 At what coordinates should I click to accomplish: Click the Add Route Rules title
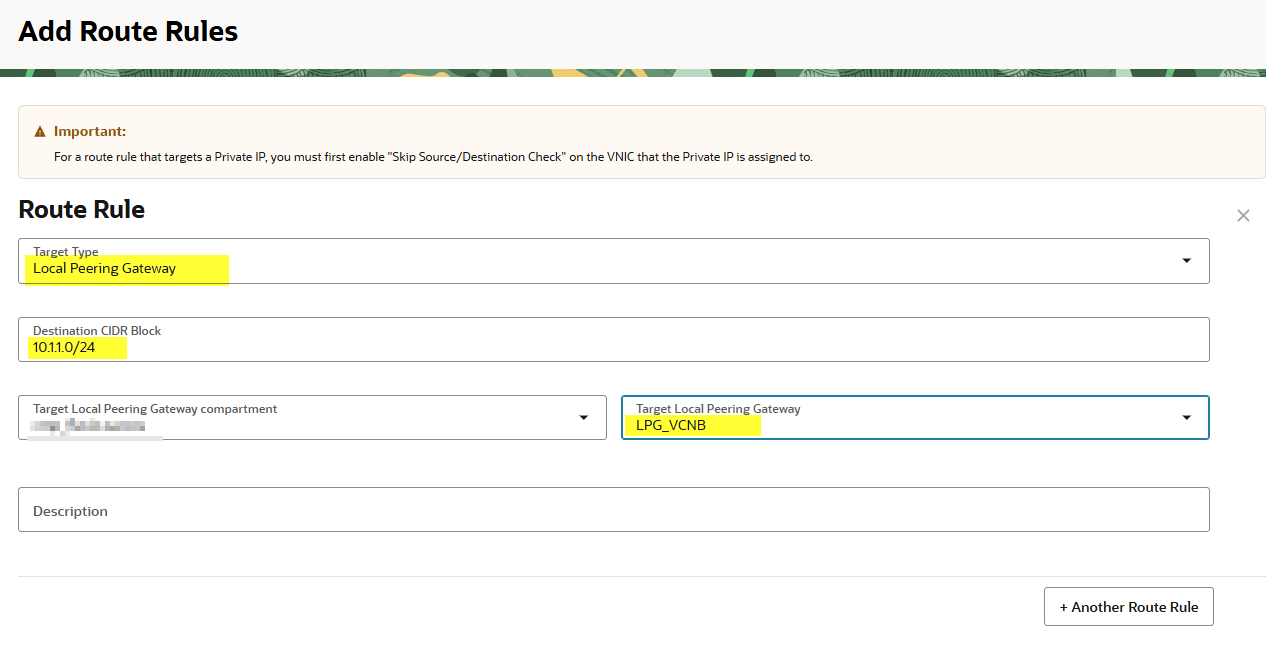[x=128, y=32]
